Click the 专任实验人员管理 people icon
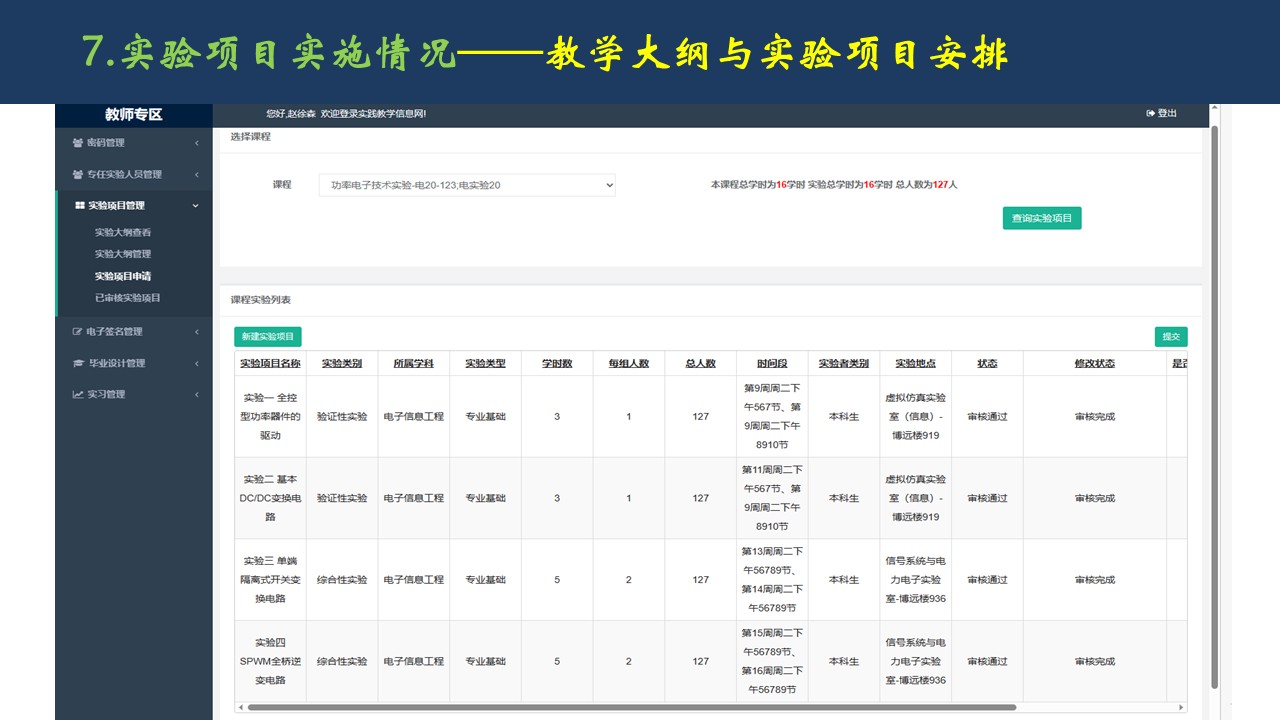The image size is (1280, 720). 78,175
